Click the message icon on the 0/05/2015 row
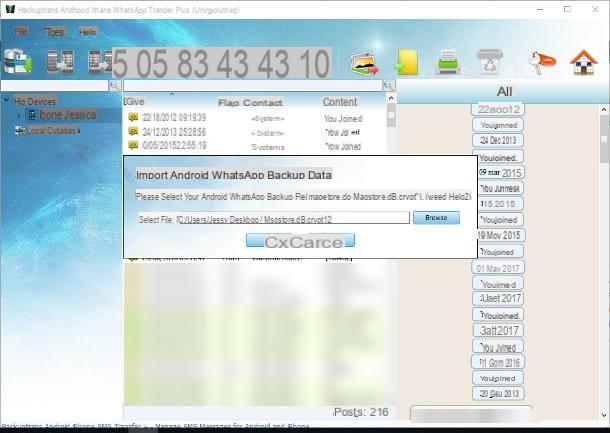The height and width of the screenshot is (433, 610). 133,146
